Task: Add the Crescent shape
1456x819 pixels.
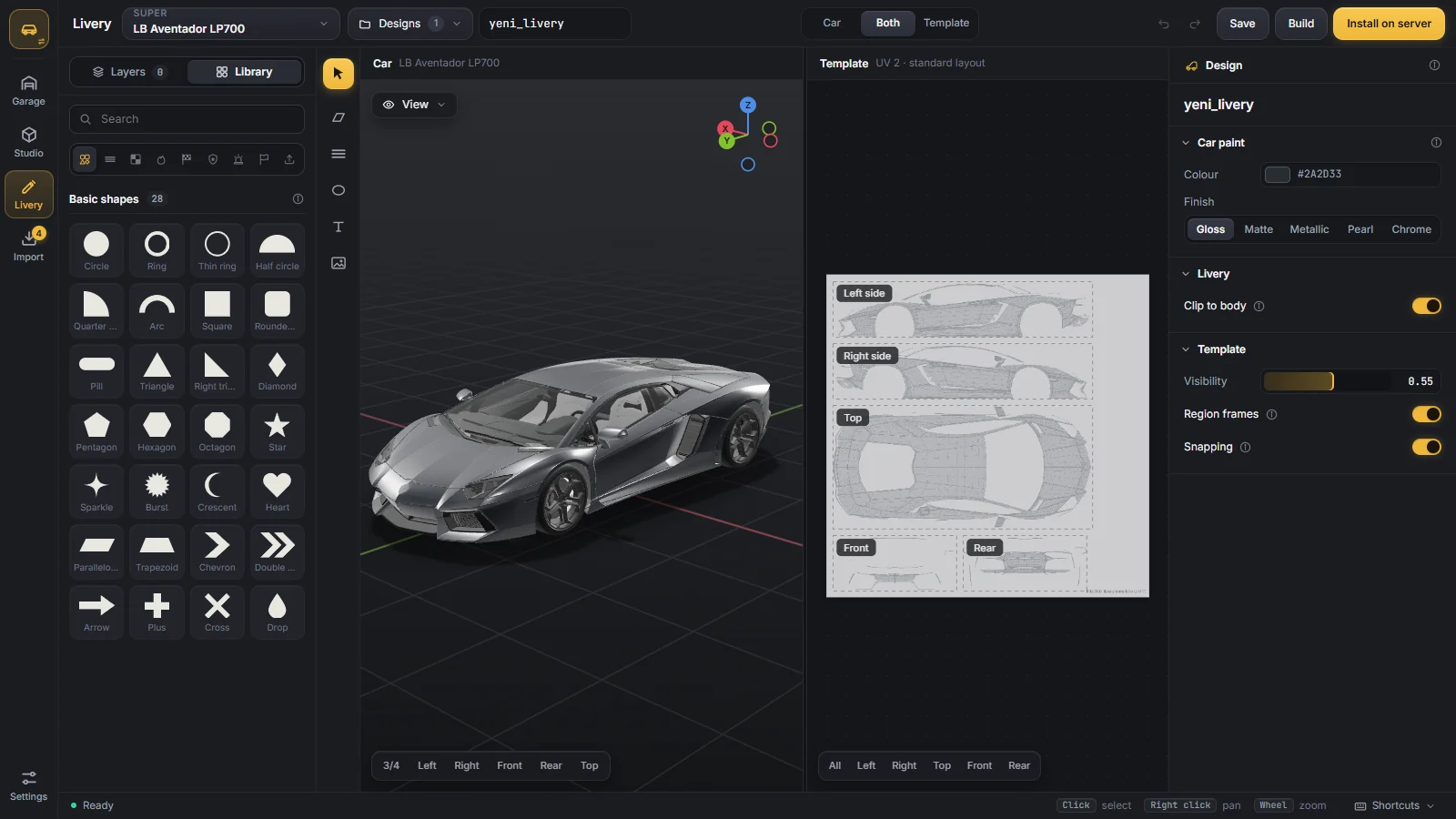Action: tap(217, 491)
